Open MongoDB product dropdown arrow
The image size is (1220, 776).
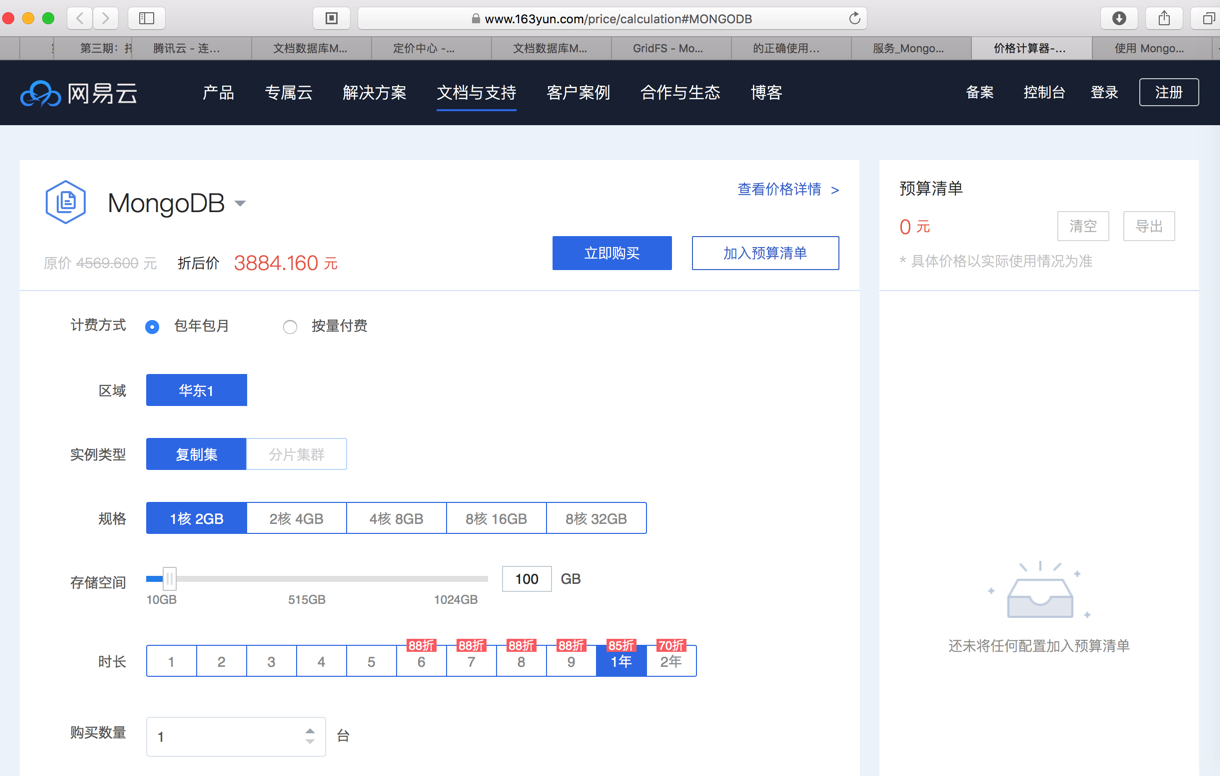[x=240, y=204]
